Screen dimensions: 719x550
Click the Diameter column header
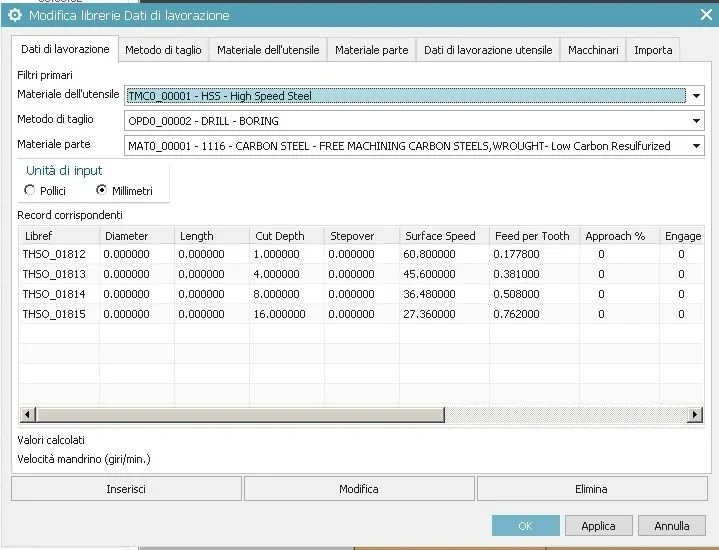(137, 236)
